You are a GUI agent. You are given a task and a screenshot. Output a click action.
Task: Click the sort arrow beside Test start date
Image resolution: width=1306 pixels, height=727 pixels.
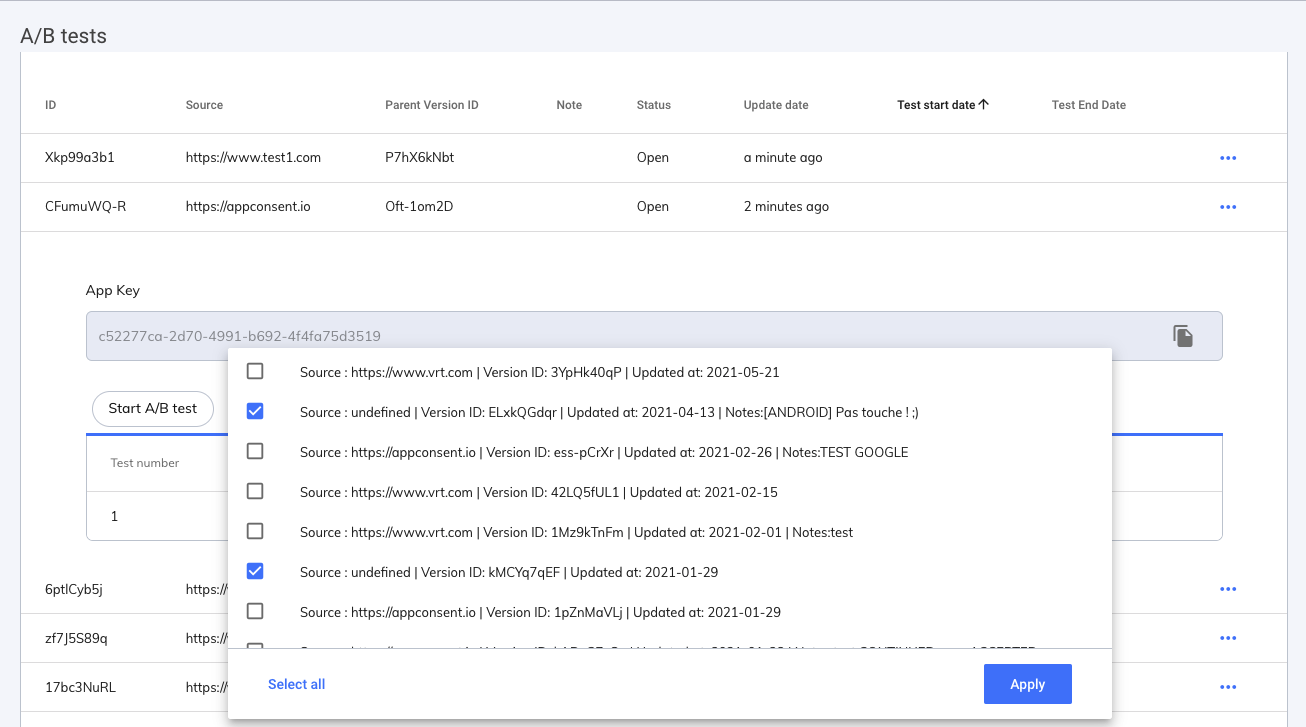(984, 105)
